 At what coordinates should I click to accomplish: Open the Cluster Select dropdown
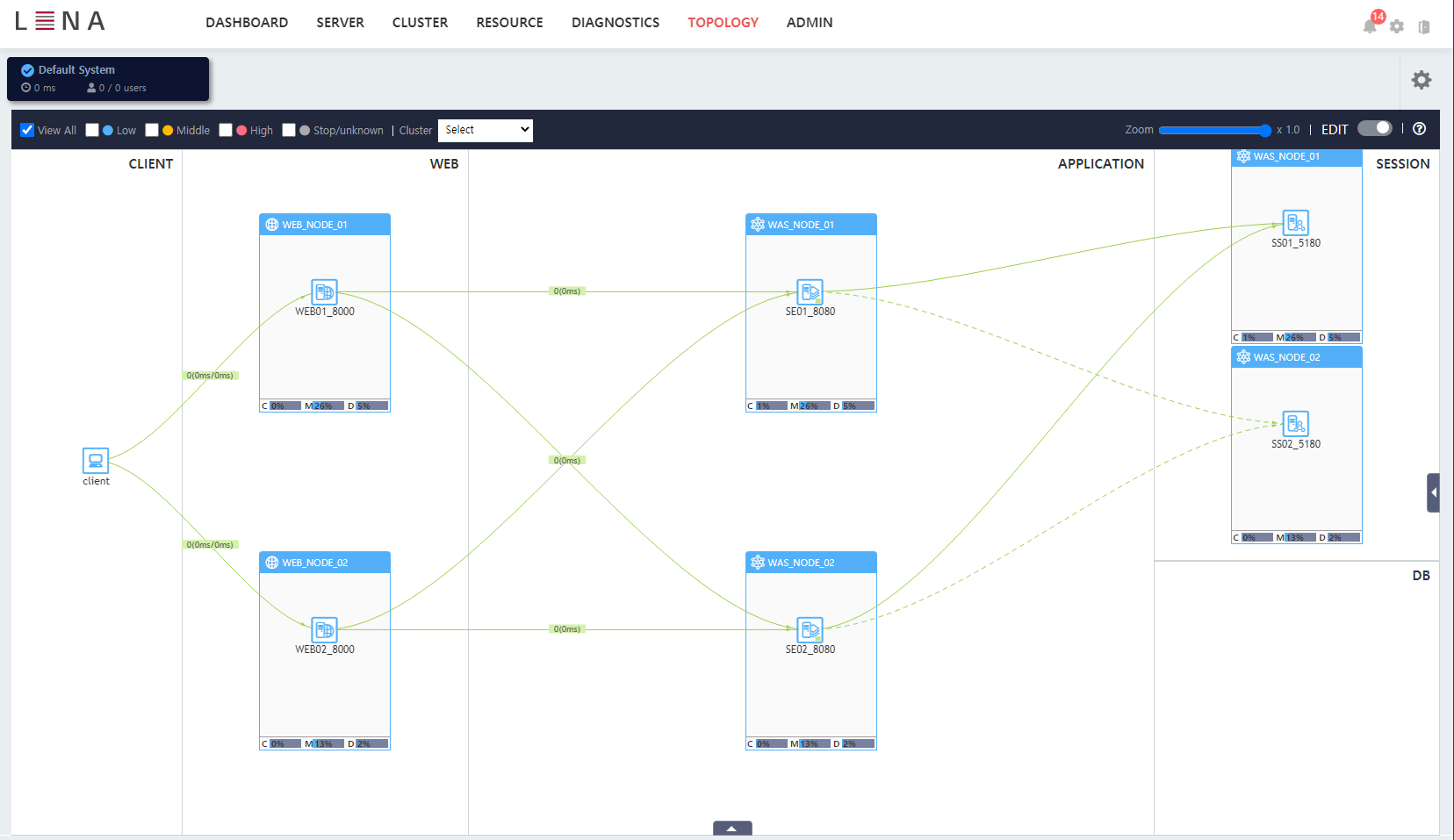486,130
